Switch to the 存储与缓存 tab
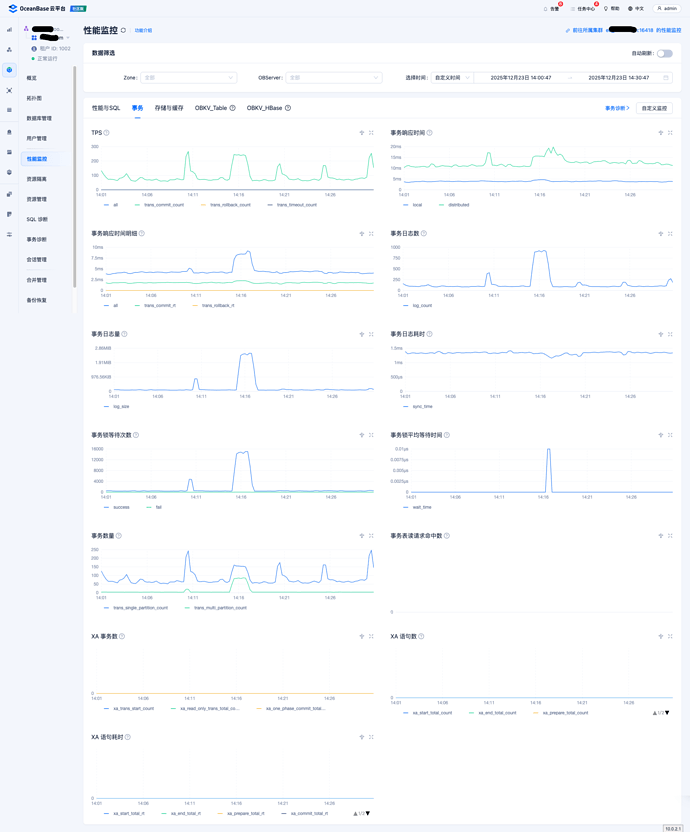This screenshot has height=832, width=690. (x=169, y=108)
